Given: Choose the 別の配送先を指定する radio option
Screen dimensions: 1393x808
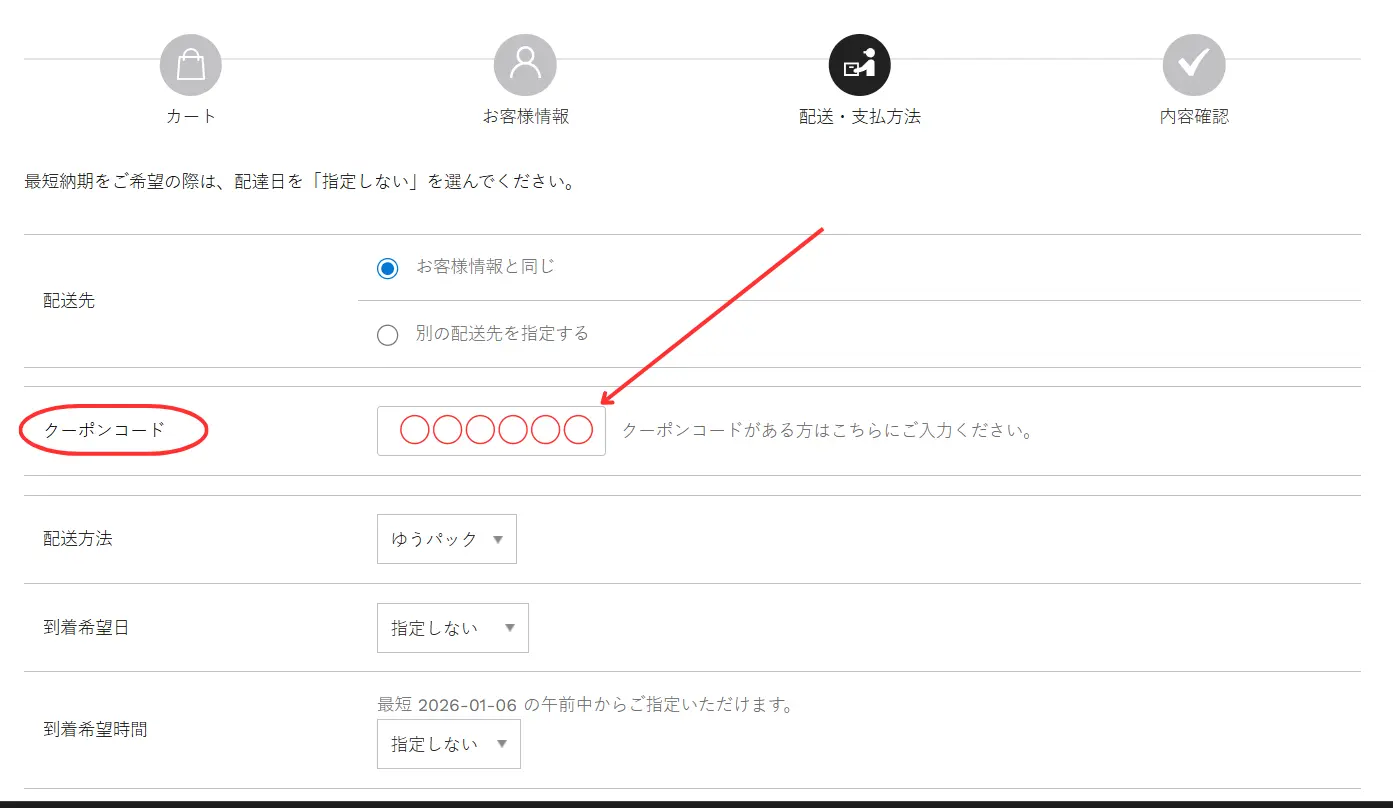Looking at the screenshot, I should coord(387,335).
